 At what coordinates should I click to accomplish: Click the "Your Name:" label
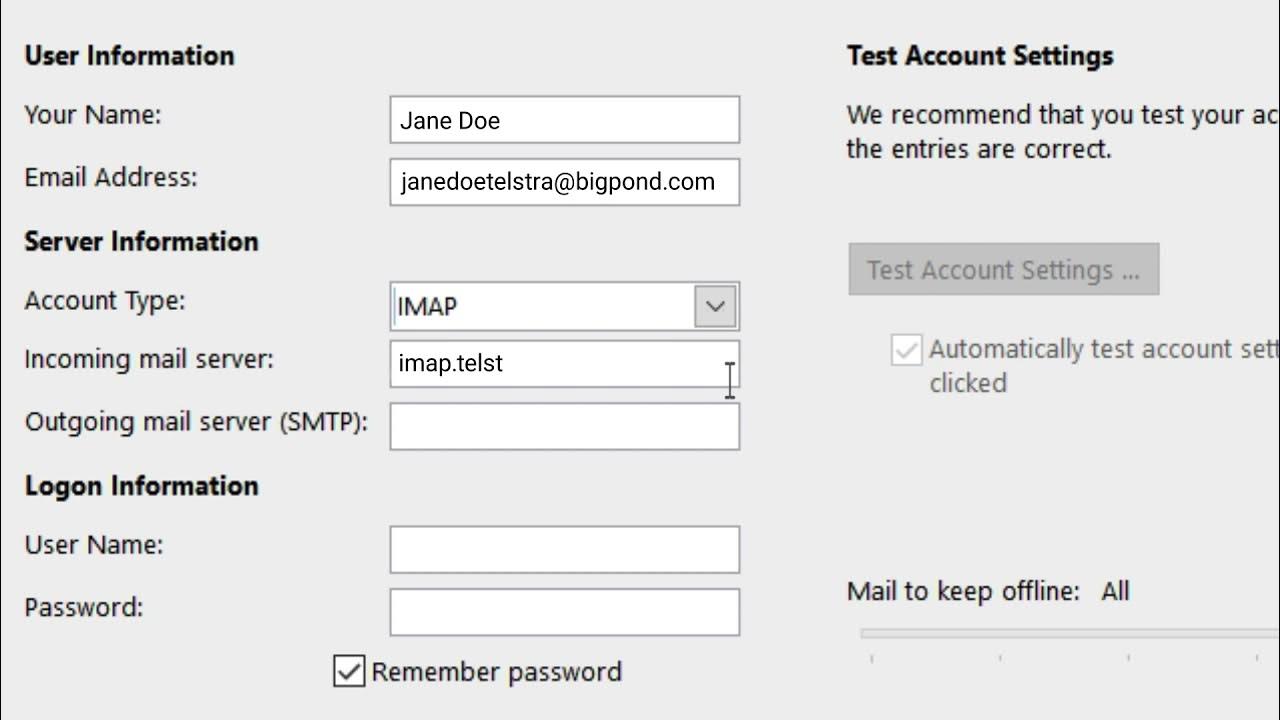point(93,115)
